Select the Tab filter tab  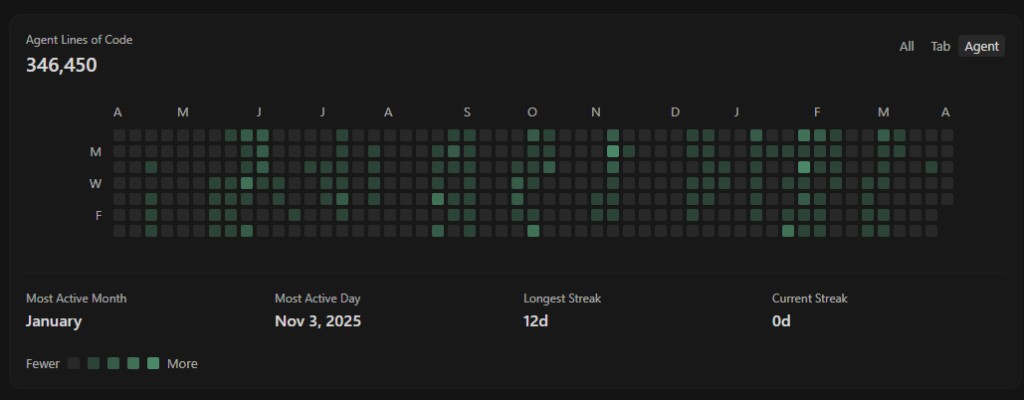click(x=940, y=46)
